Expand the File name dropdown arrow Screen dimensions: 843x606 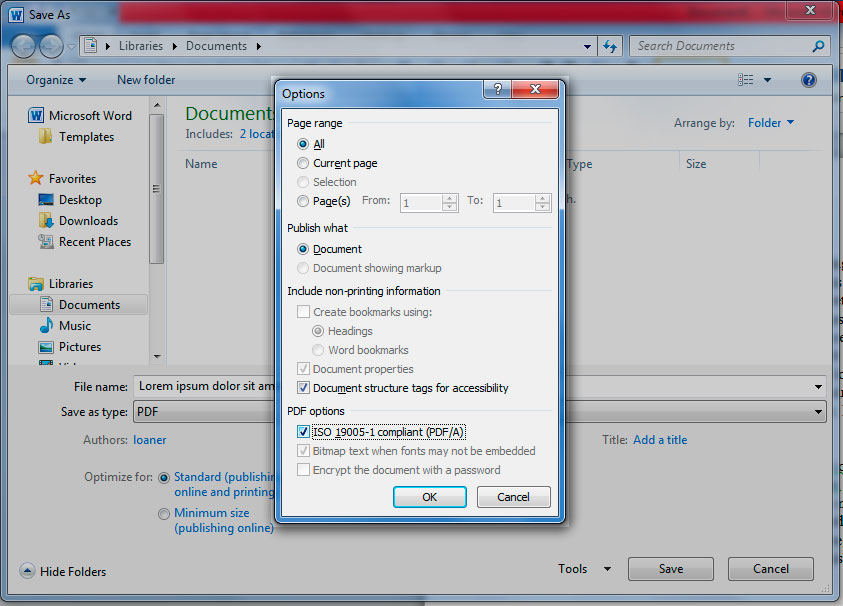[818, 387]
